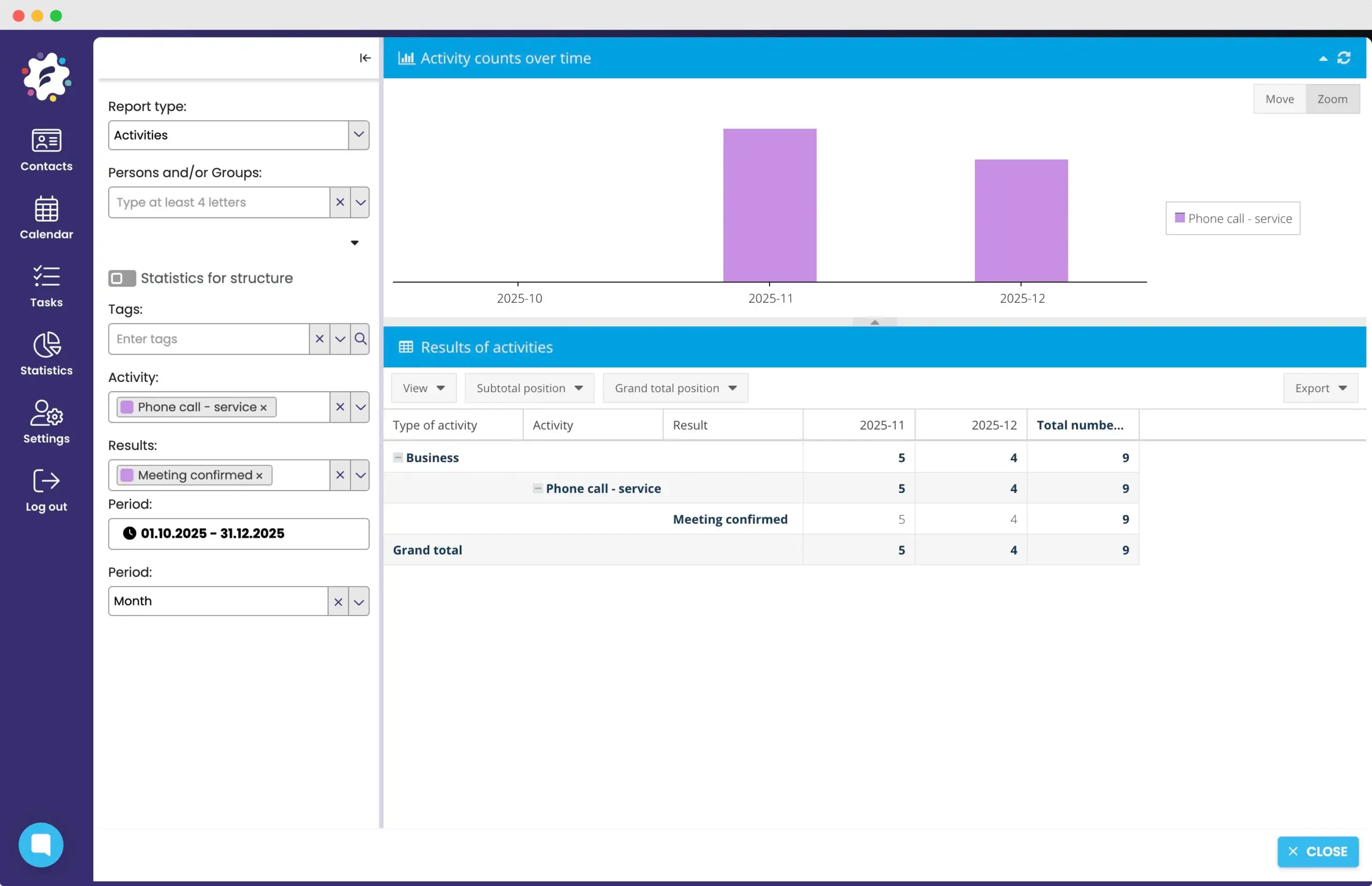1372x886 pixels.
Task: Switch chart mode to Move
Action: [1279, 99]
